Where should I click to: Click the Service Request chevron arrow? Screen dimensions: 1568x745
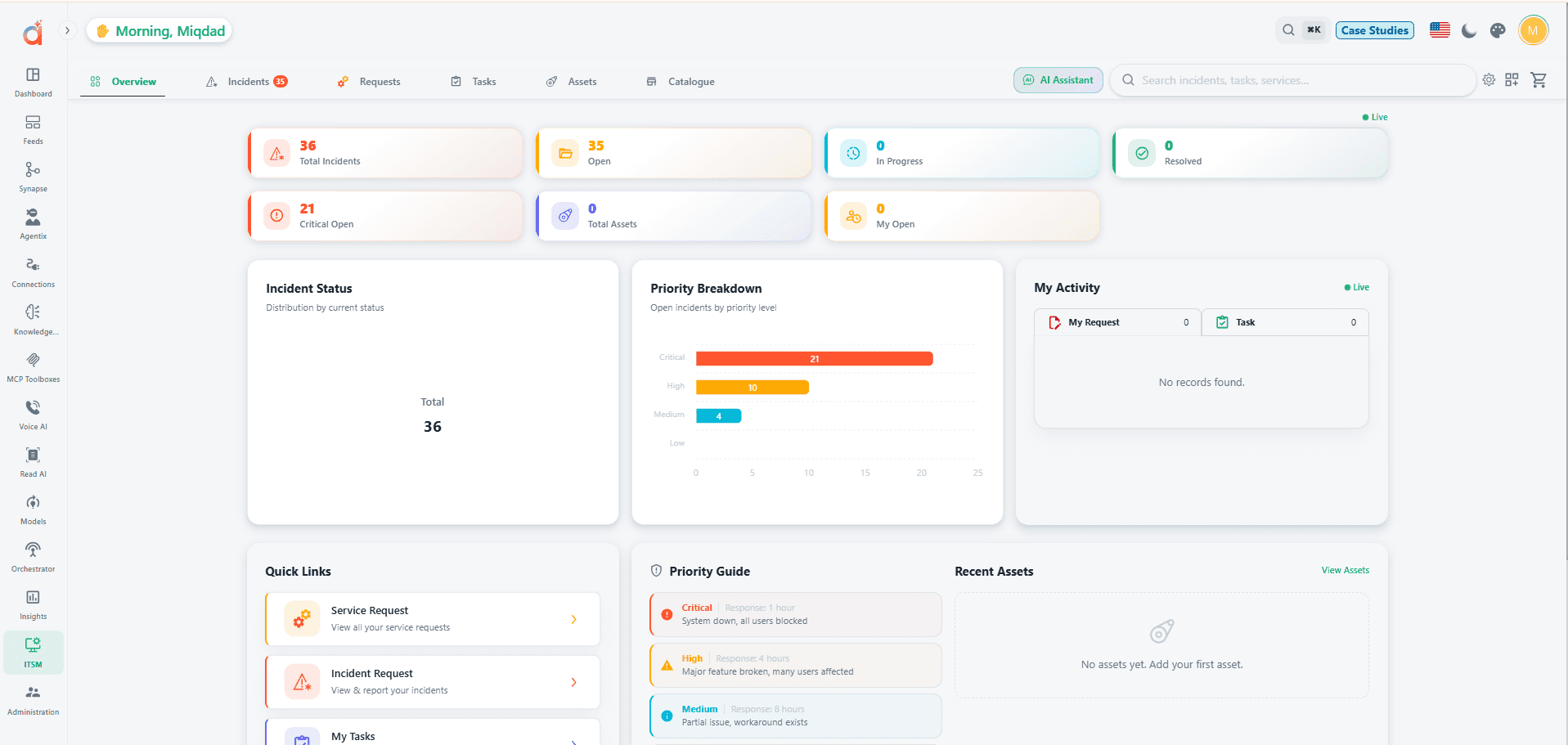coord(573,619)
